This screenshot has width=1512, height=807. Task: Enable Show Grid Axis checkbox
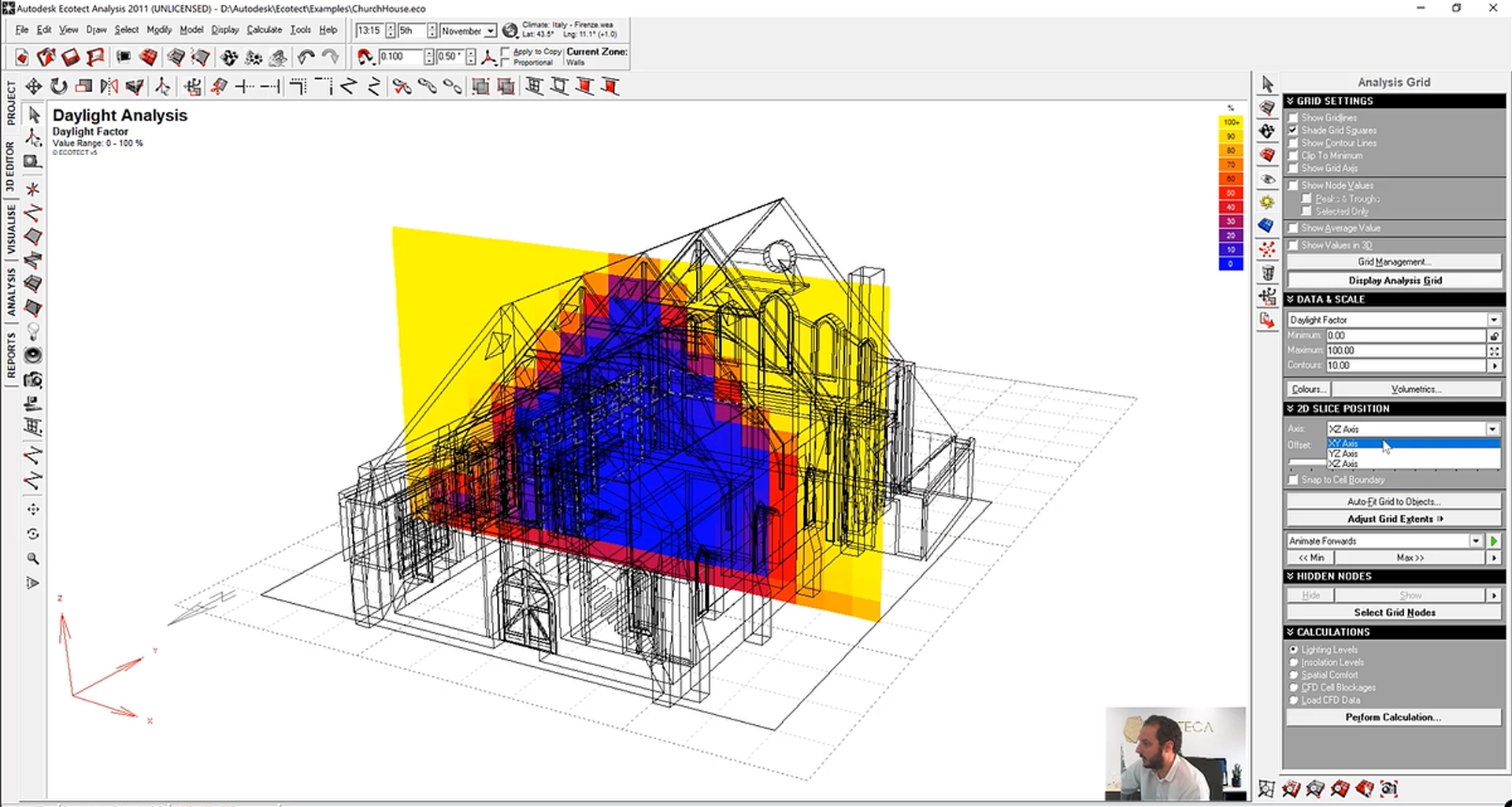(x=1292, y=168)
